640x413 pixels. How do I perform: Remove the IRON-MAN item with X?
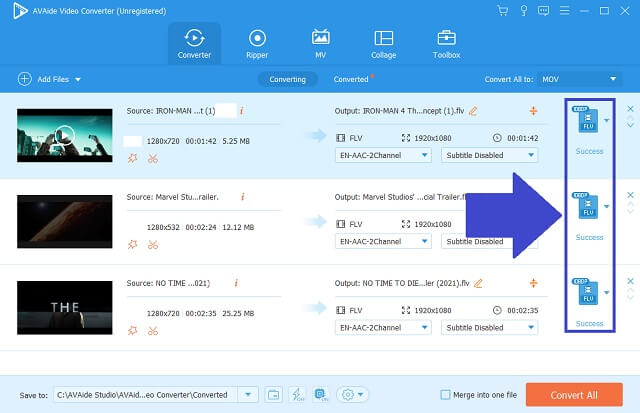(x=630, y=109)
